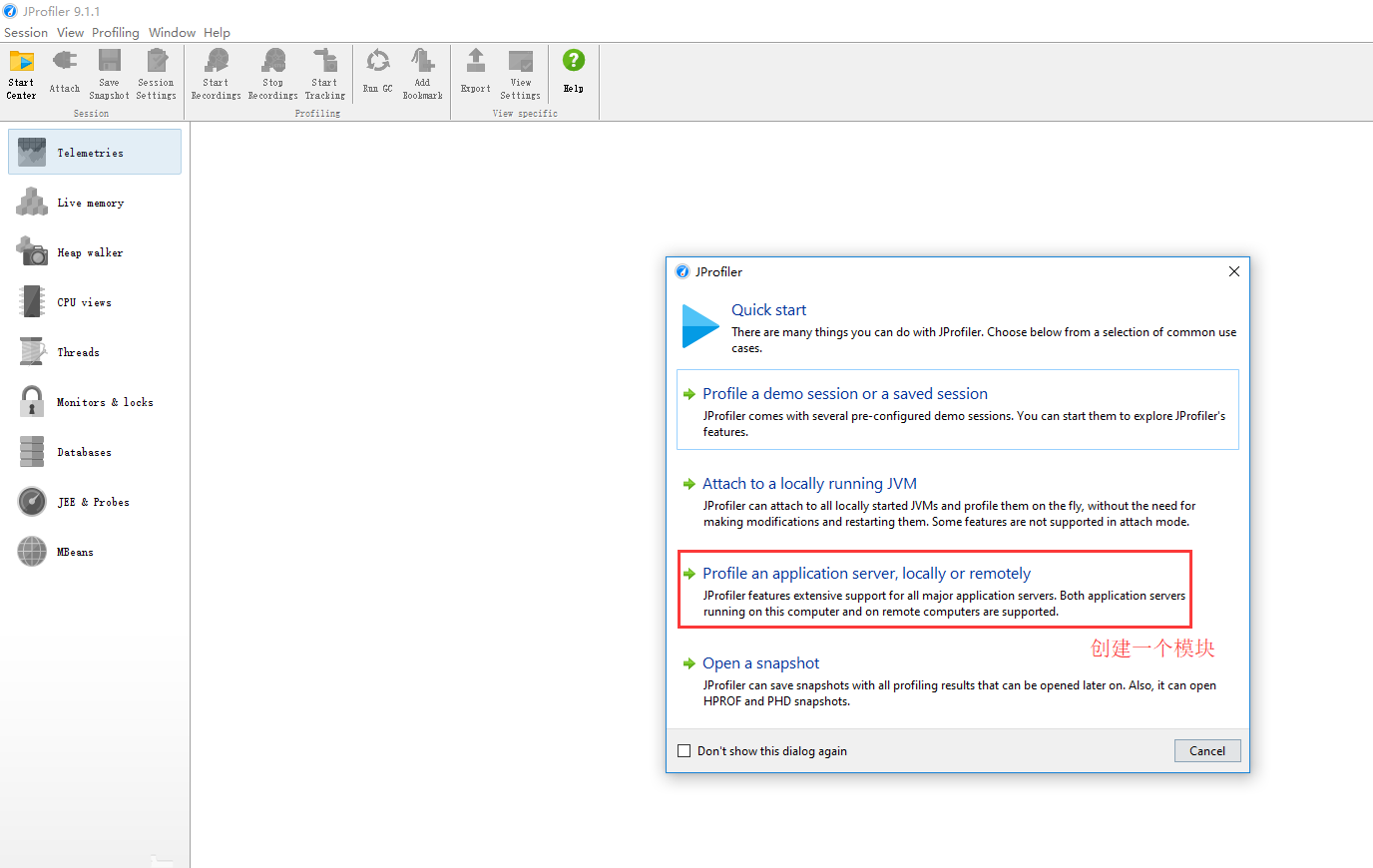Image resolution: width=1373 pixels, height=868 pixels.
Task: Open the MBeans section
Action: pyautogui.click(x=95, y=552)
